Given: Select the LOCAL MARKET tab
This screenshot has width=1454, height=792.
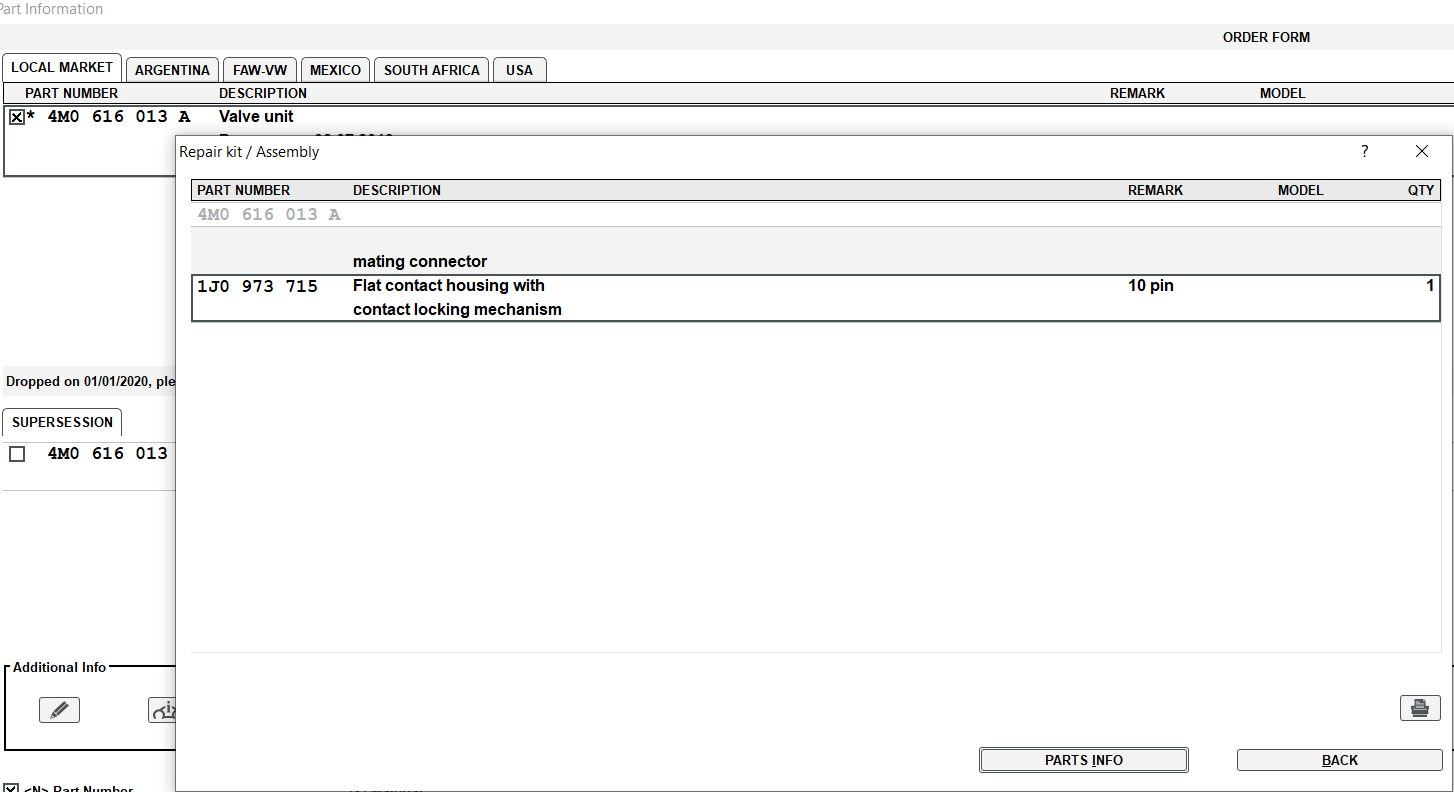Looking at the screenshot, I should (x=62, y=68).
